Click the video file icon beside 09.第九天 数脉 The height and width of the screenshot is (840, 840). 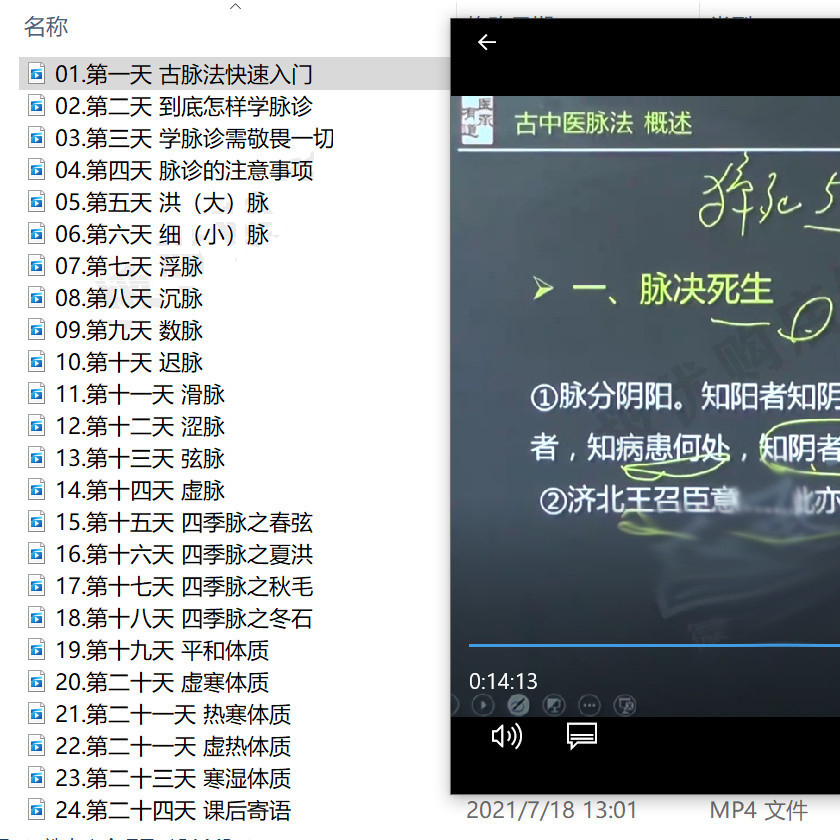tap(37, 331)
